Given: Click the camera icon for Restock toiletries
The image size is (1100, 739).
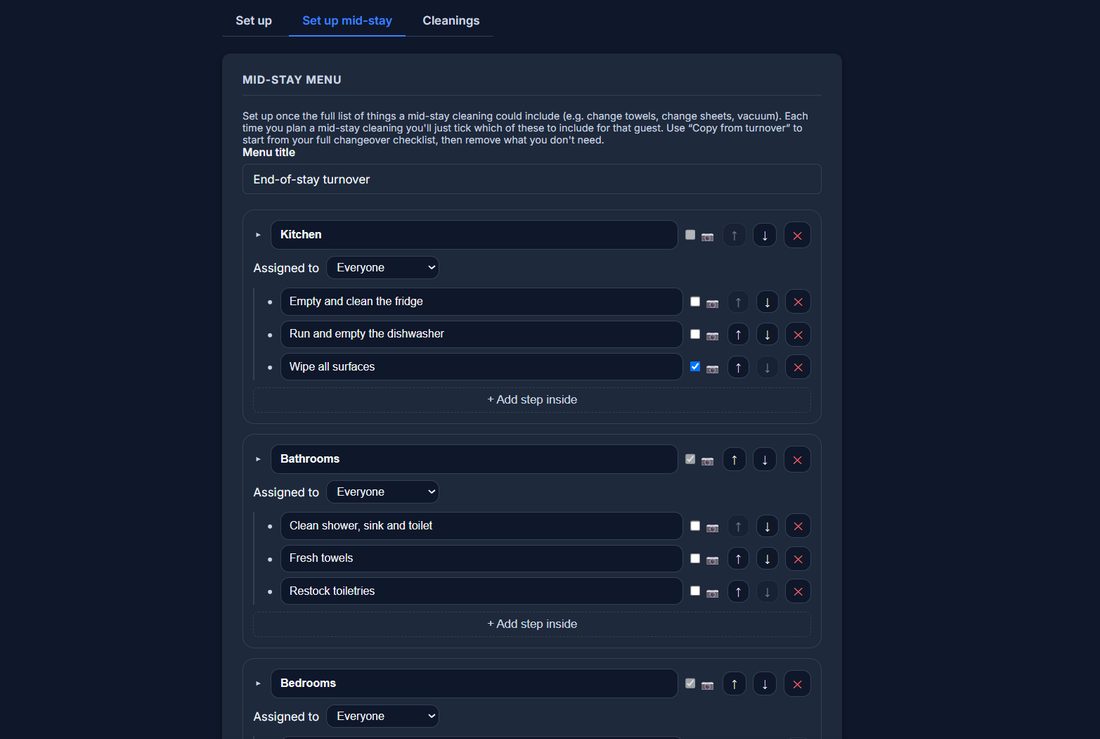Looking at the screenshot, I should (x=712, y=593).
